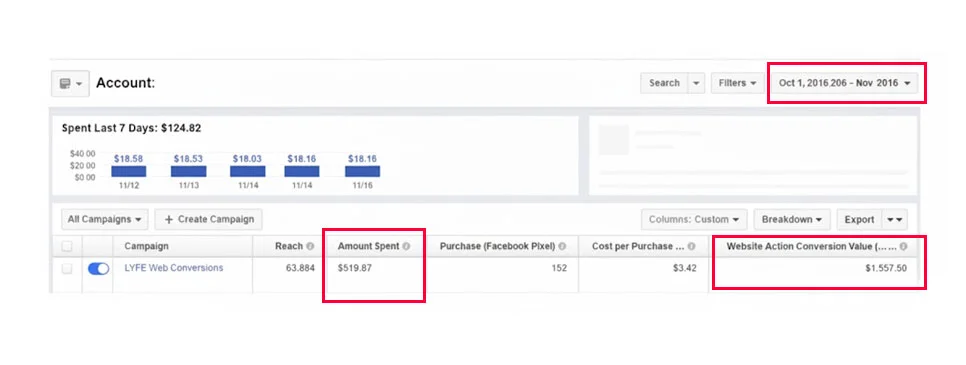
Task: Click the Export button
Action: [859, 219]
